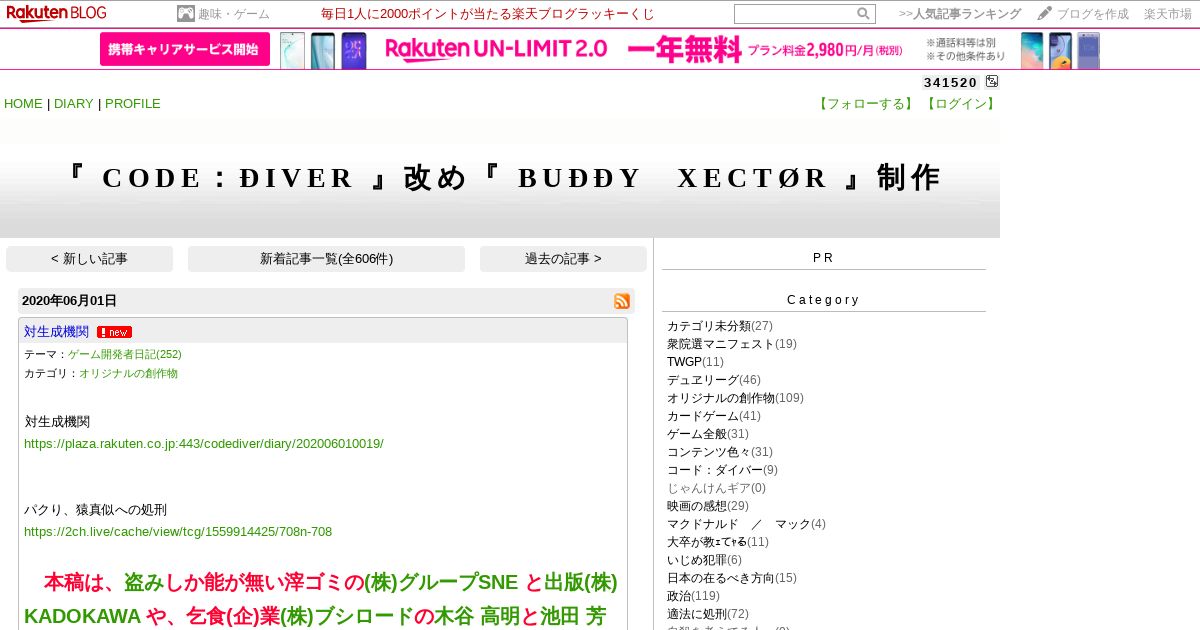Select category マクドナルド／マック(4)
Image resolution: width=1200 pixels, height=630 pixels.
pos(746,524)
